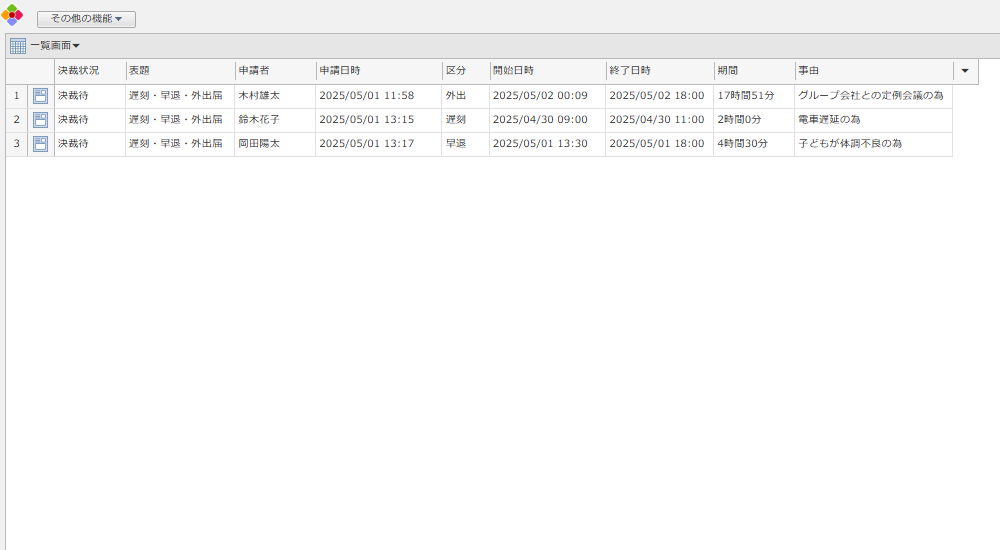Open detail icon for 岡田陽太 row
The width and height of the screenshot is (1000, 550).
(41, 144)
